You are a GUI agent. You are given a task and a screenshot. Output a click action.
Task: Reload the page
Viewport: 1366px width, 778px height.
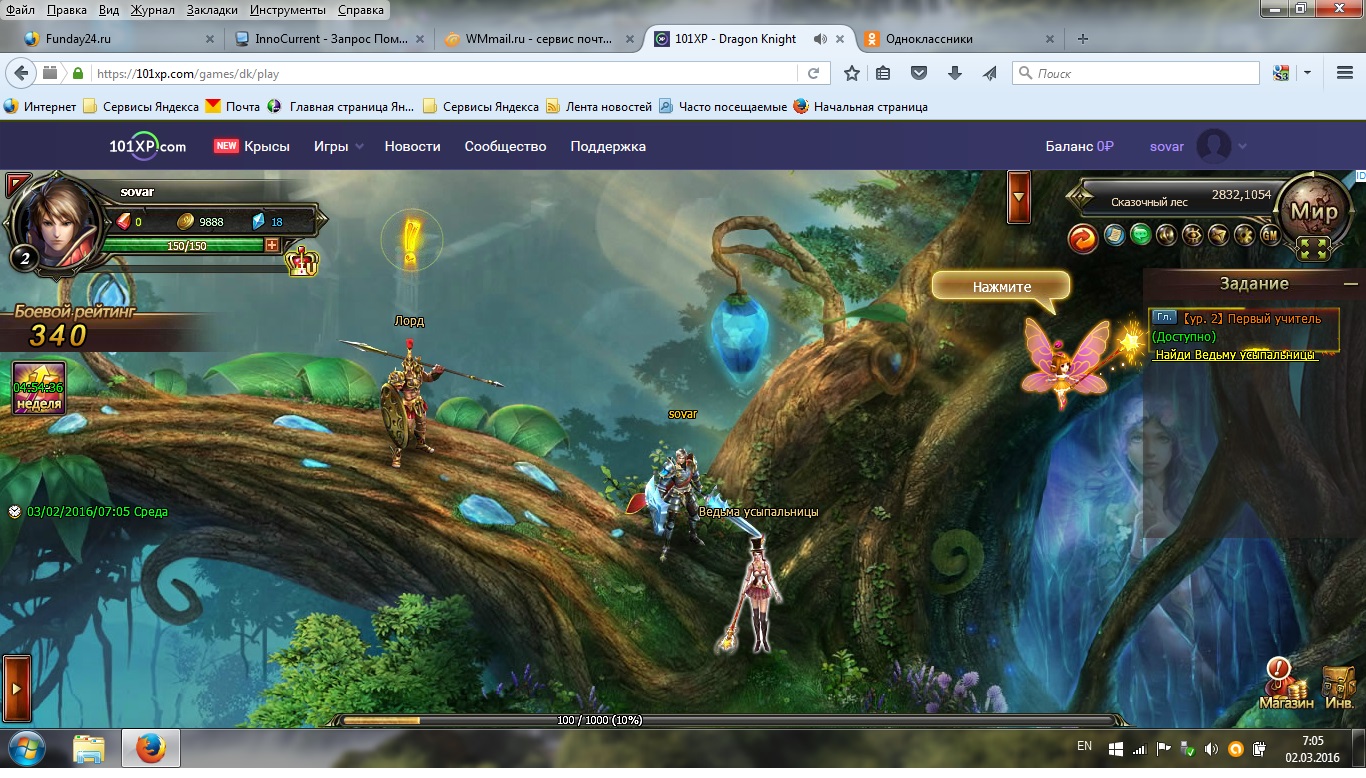coord(813,73)
